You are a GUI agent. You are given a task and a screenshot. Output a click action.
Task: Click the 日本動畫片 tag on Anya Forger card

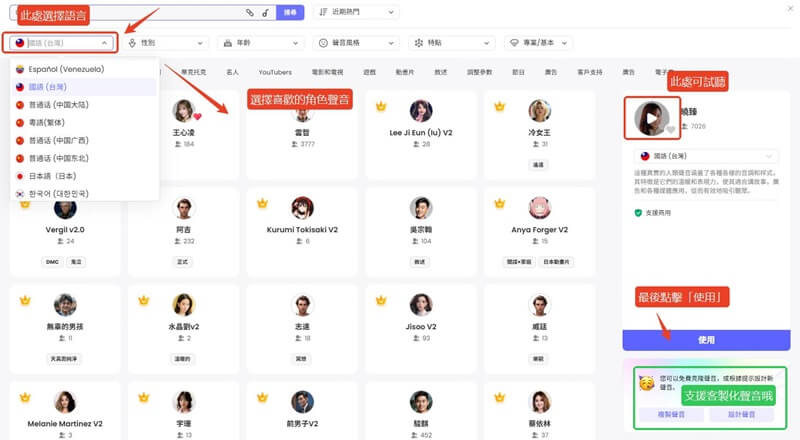556,262
